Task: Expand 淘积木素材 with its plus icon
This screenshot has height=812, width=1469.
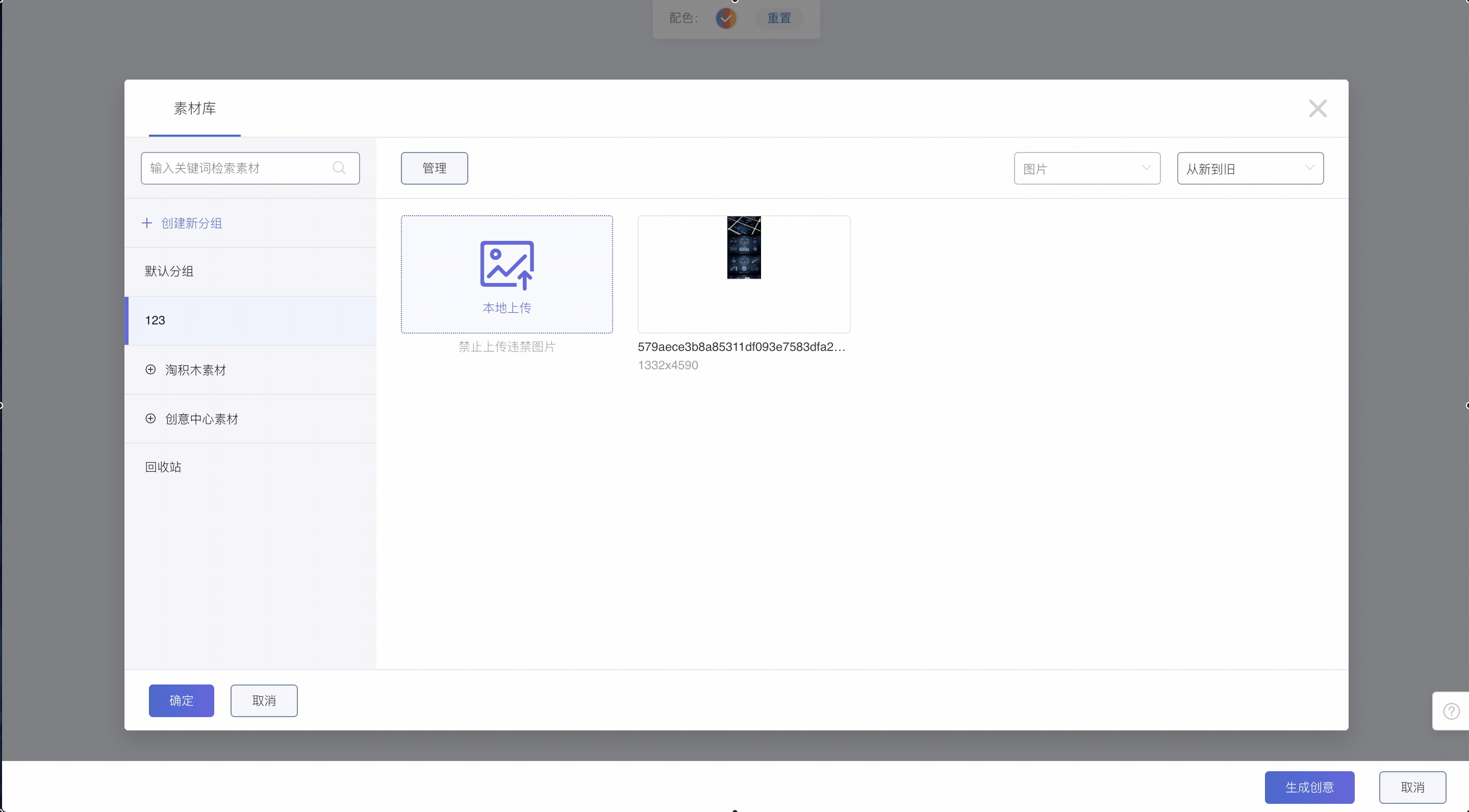Action: tap(150, 369)
